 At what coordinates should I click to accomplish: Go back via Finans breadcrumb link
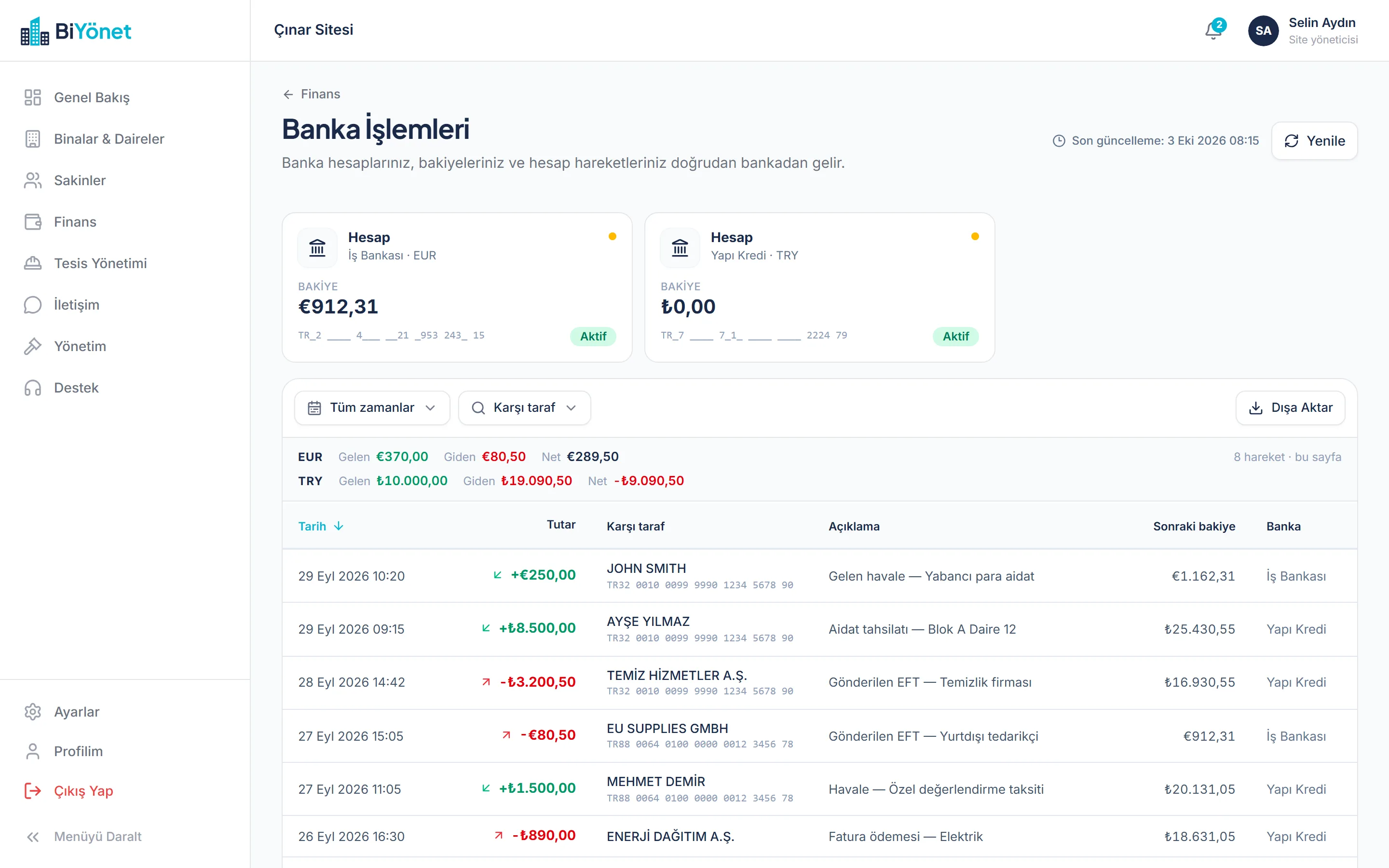click(312, 94)
